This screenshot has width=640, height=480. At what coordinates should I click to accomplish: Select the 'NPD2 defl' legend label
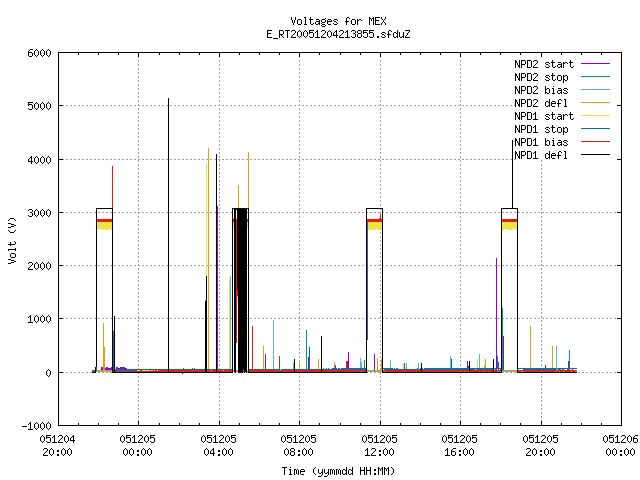pos(541,103)
